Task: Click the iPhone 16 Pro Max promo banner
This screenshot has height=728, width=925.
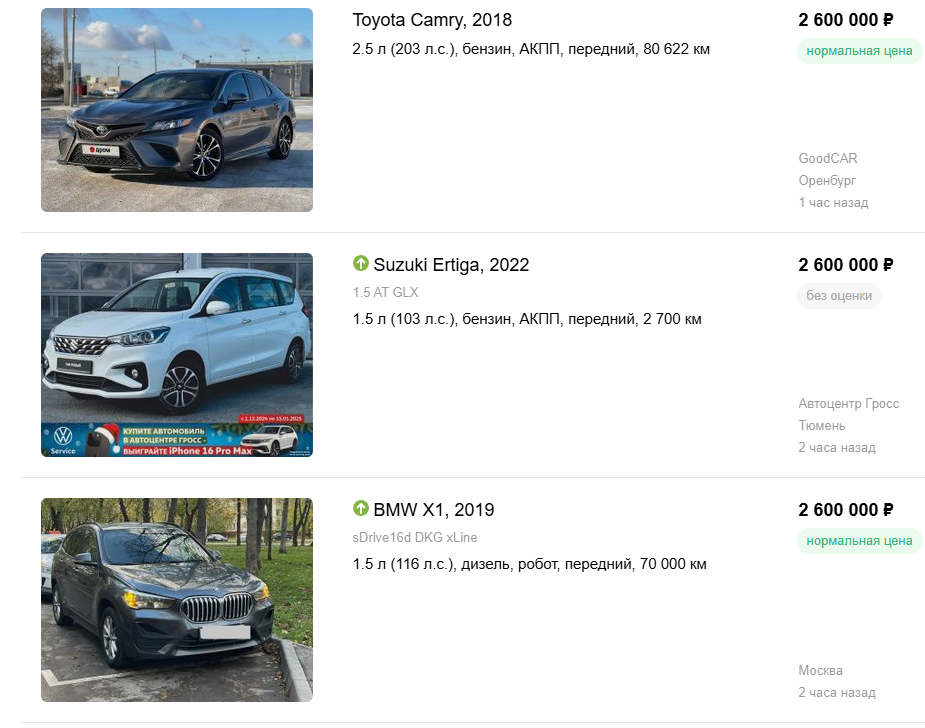Action: click(x=177, y=440)
